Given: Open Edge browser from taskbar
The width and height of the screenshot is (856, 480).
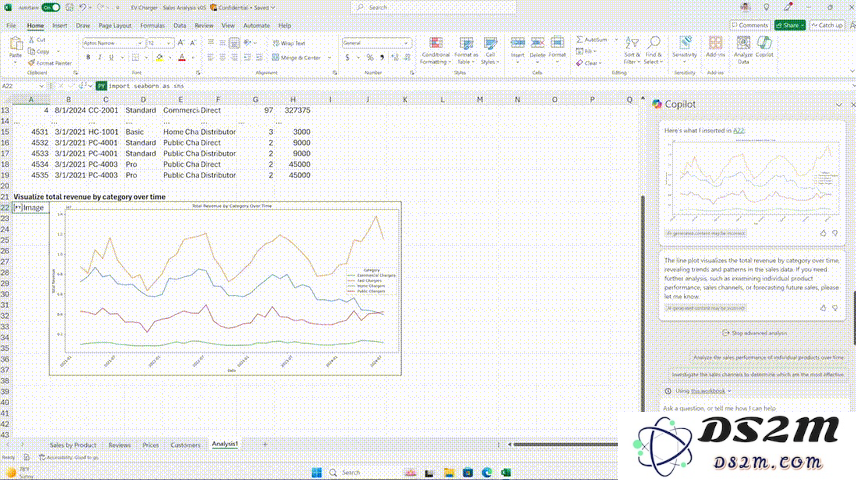Looking at the screenshot, I should click(x=487, y=472).
